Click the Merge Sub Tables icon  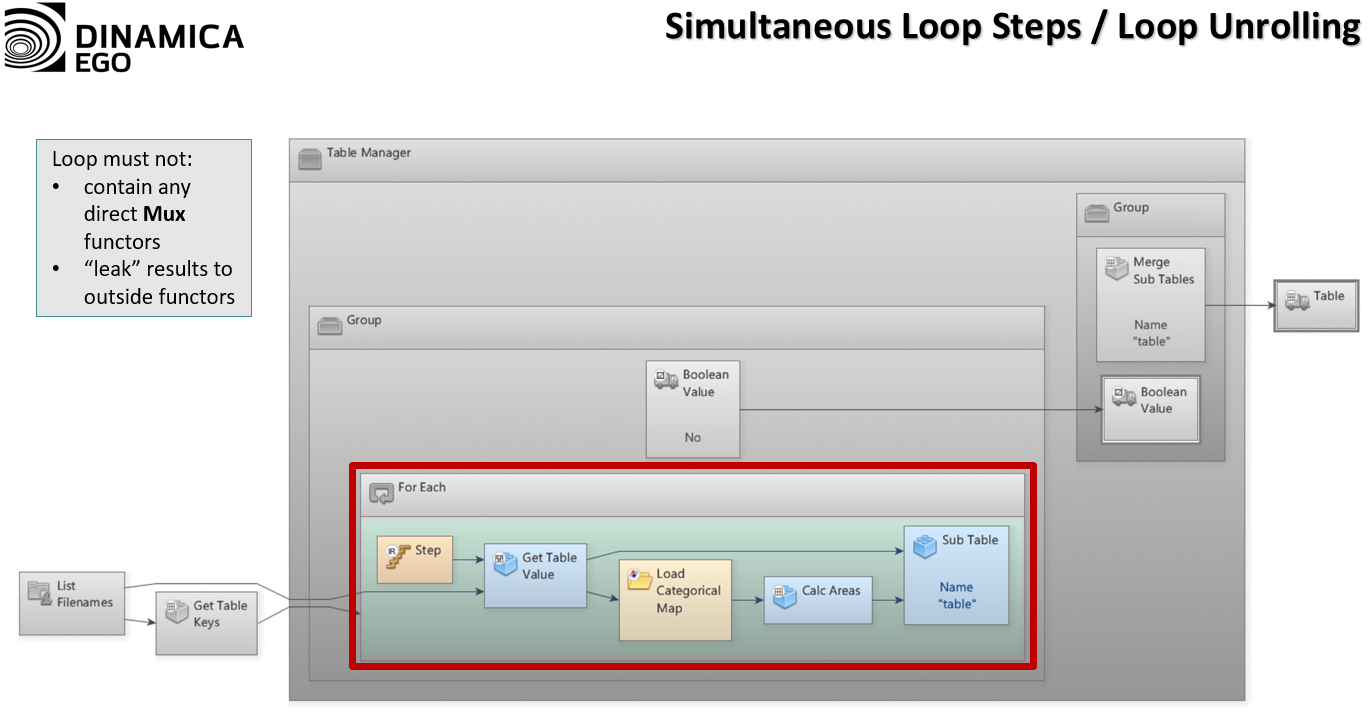pyautogui.click(x=1116, y=268)
